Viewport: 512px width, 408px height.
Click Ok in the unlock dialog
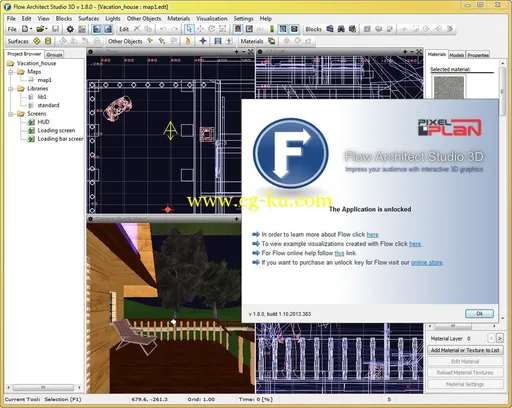(x=479, y=313)
